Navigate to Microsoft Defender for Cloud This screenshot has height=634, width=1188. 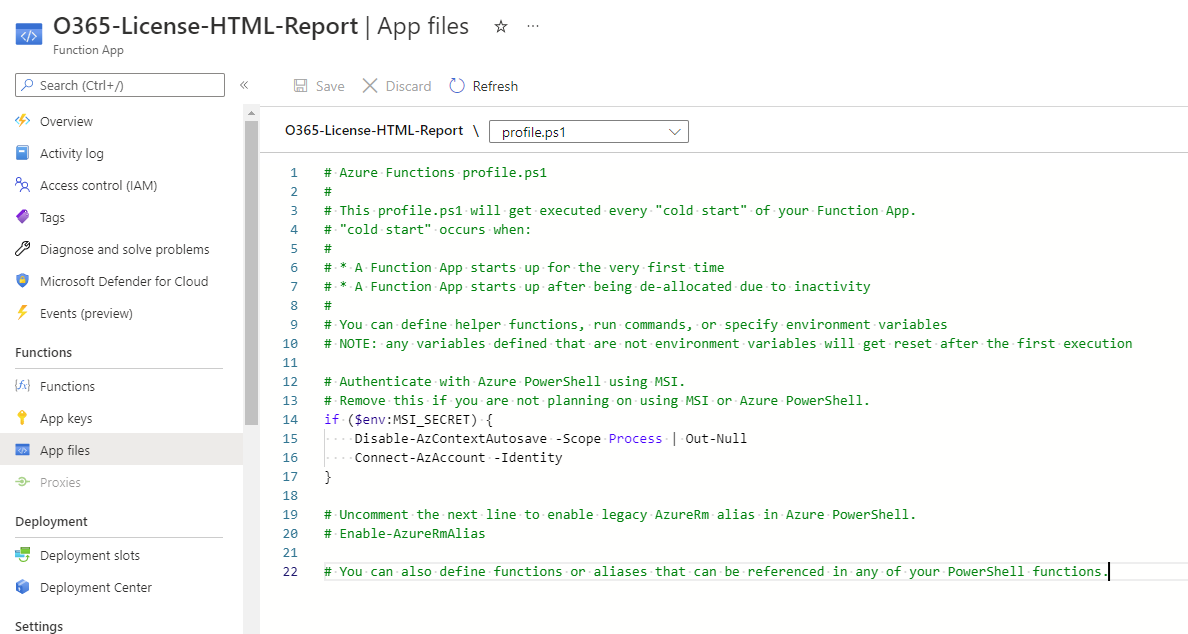pos(124,281)
